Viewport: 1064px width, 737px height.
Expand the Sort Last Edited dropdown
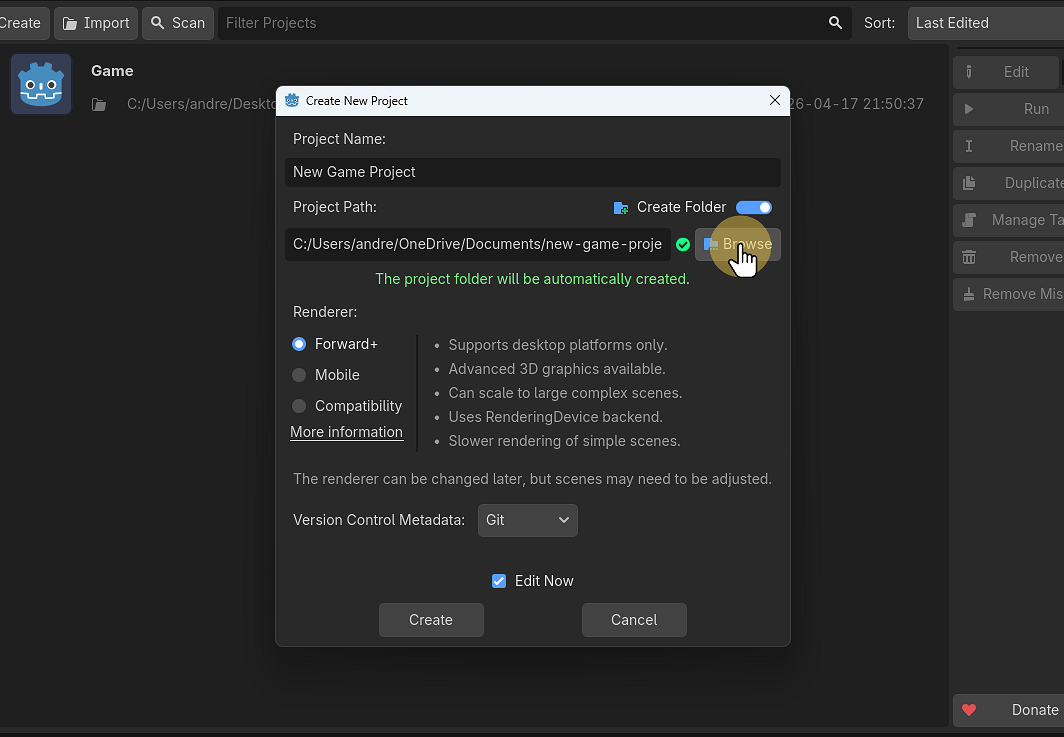(985, 23)
